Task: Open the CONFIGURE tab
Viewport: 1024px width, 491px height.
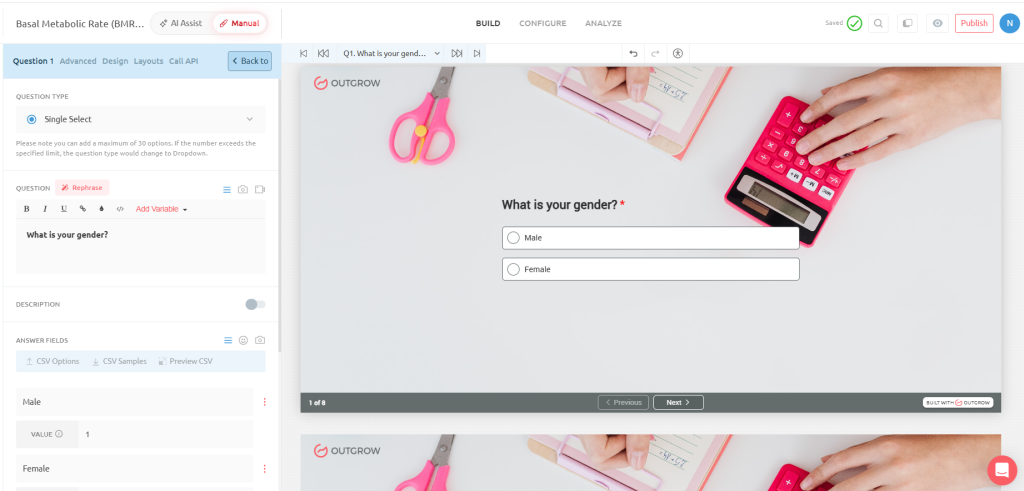Action: pyautogui.click(x=543, y=24)
